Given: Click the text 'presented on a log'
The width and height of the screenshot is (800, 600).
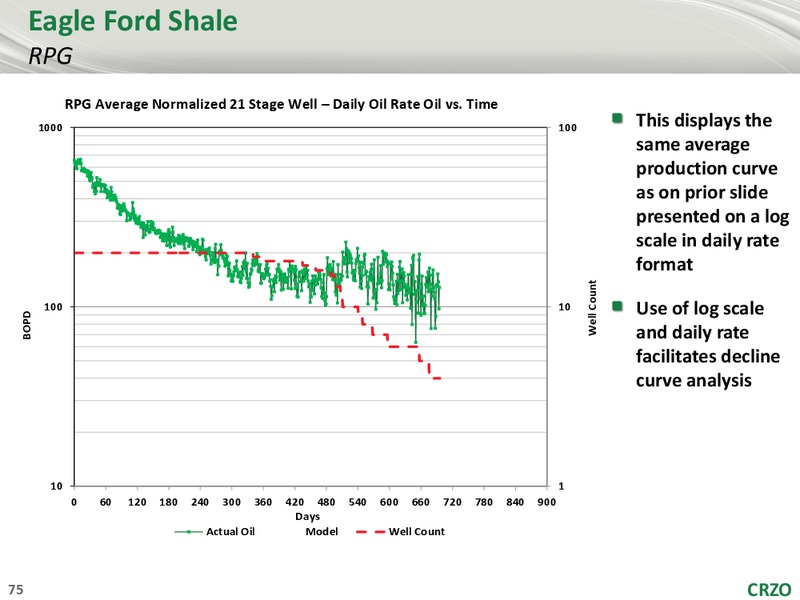Looking at the screenshot, I should (712, 216).
